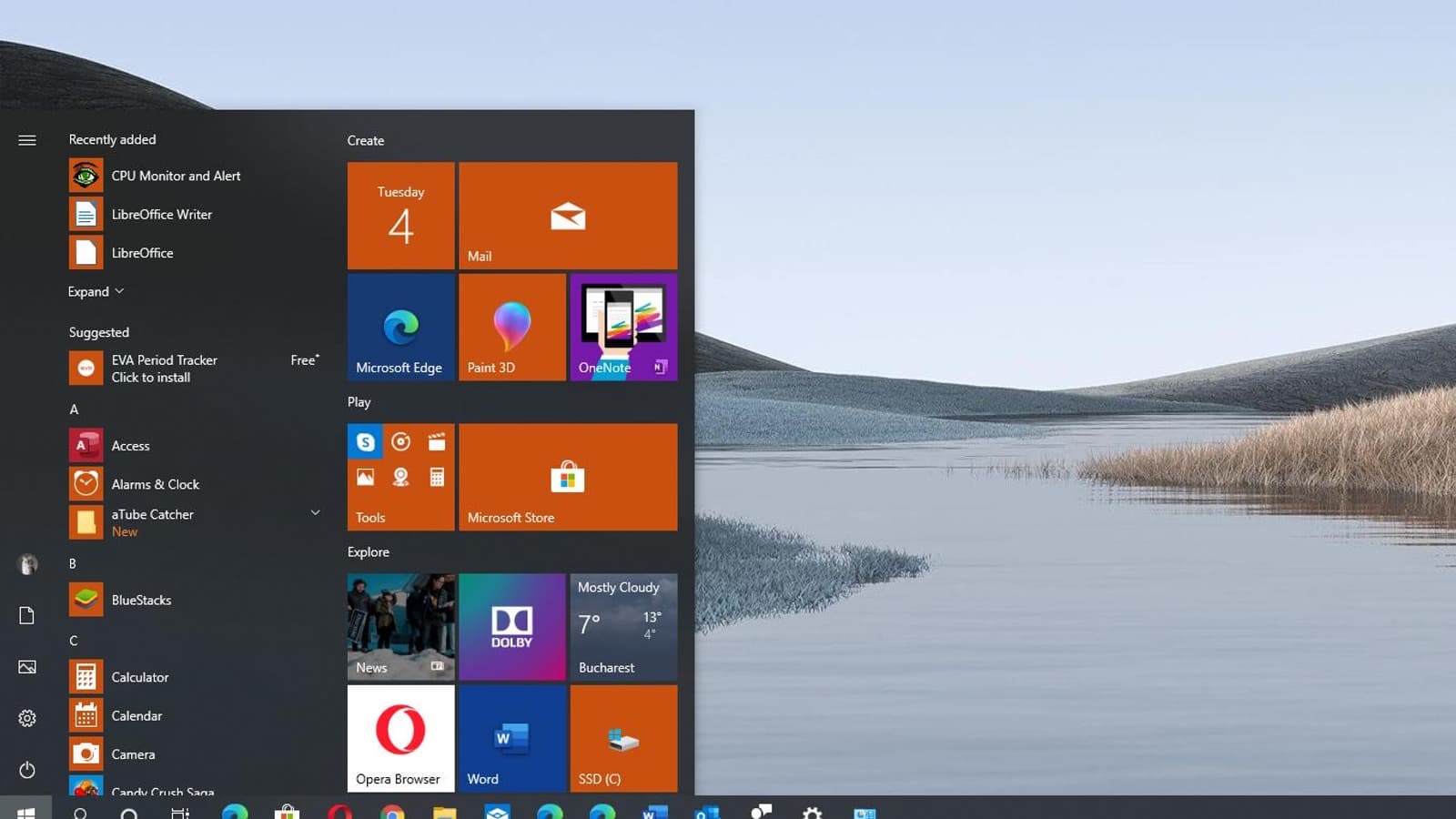Click the Power button in Start
The height and width of the screenshot is (819, 1456).
pos(27,770)
